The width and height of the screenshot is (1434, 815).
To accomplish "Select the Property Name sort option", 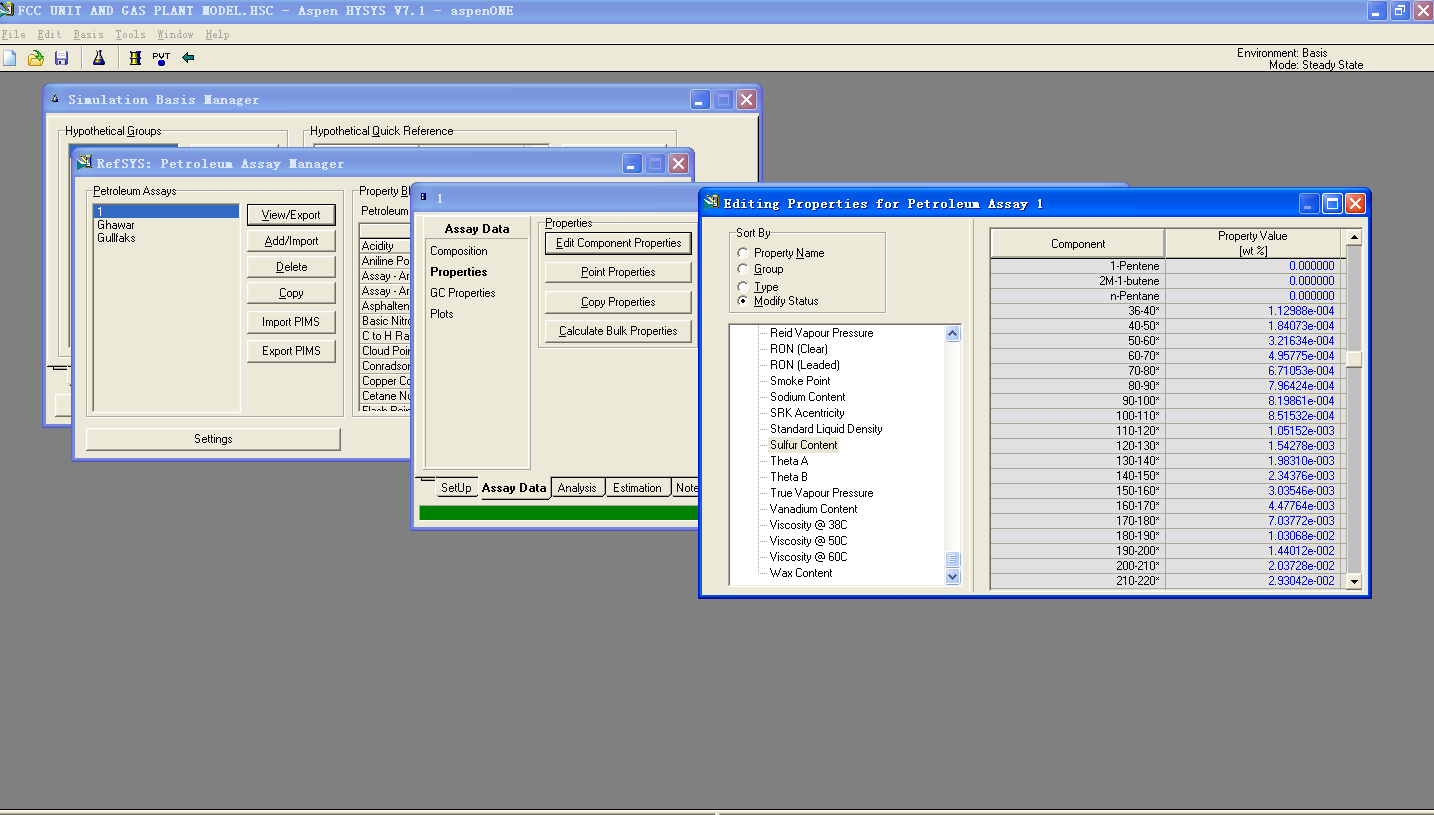I will (x=742, y=253).
